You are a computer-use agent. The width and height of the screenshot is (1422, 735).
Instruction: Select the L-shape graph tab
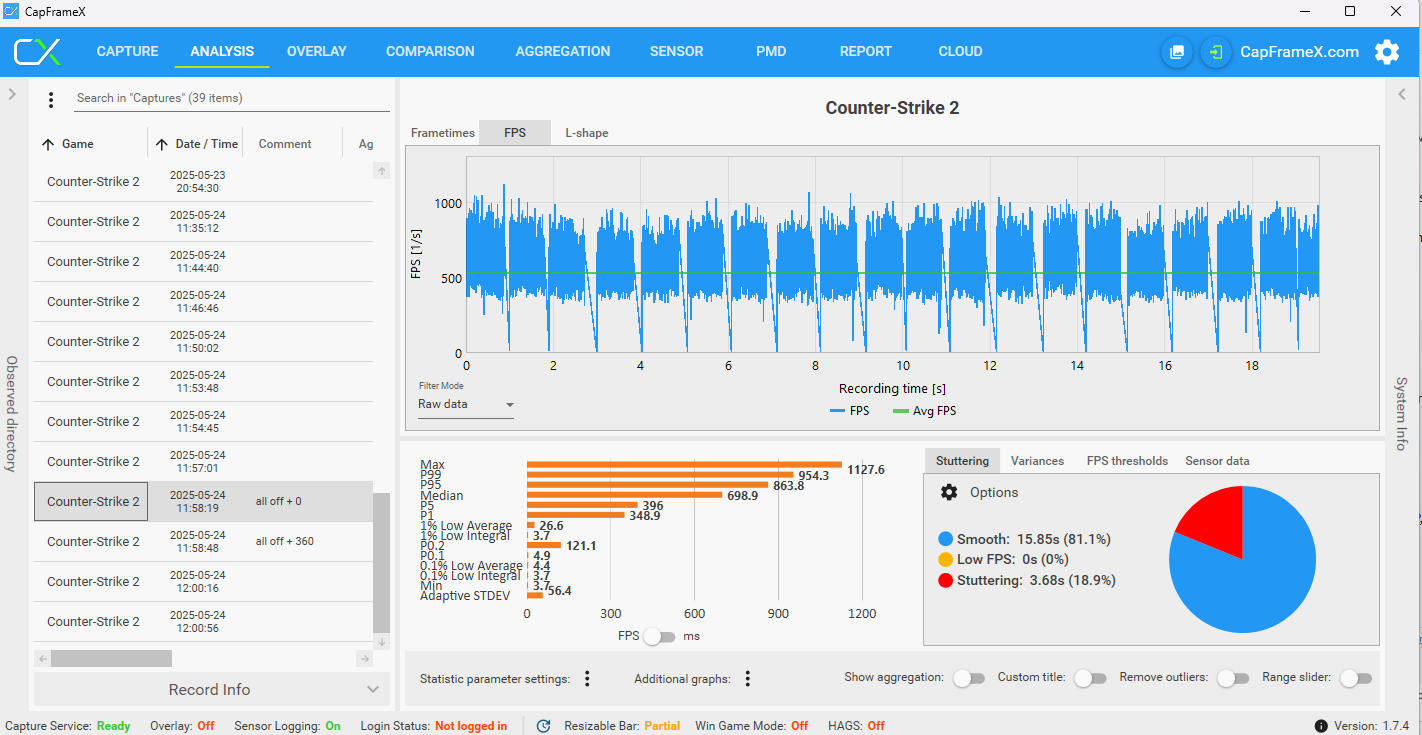[x=587, y=133]
